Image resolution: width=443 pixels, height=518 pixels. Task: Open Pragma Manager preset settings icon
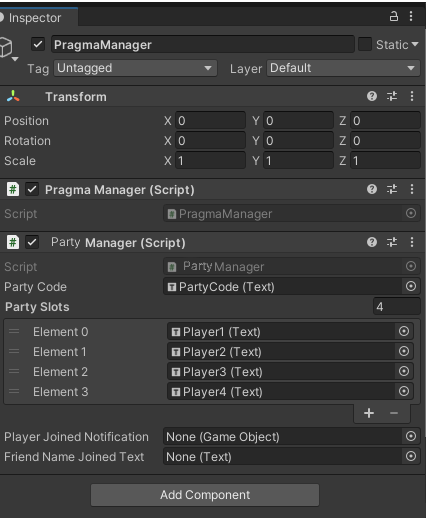pos(392,189)
